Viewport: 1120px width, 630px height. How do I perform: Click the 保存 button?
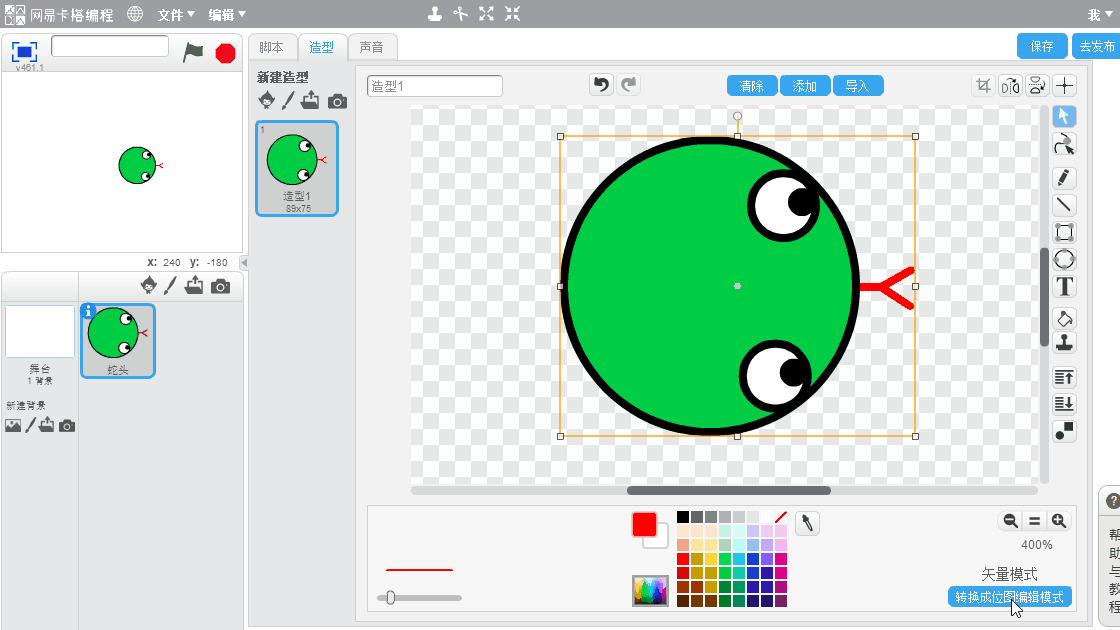pos(1041,46)
